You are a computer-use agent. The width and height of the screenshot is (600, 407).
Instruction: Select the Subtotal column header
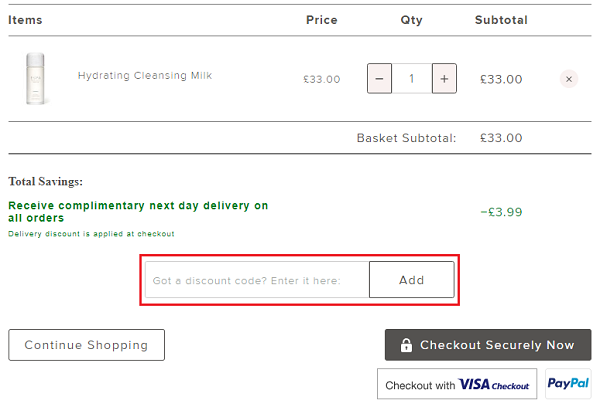click(x=501, y=20)
